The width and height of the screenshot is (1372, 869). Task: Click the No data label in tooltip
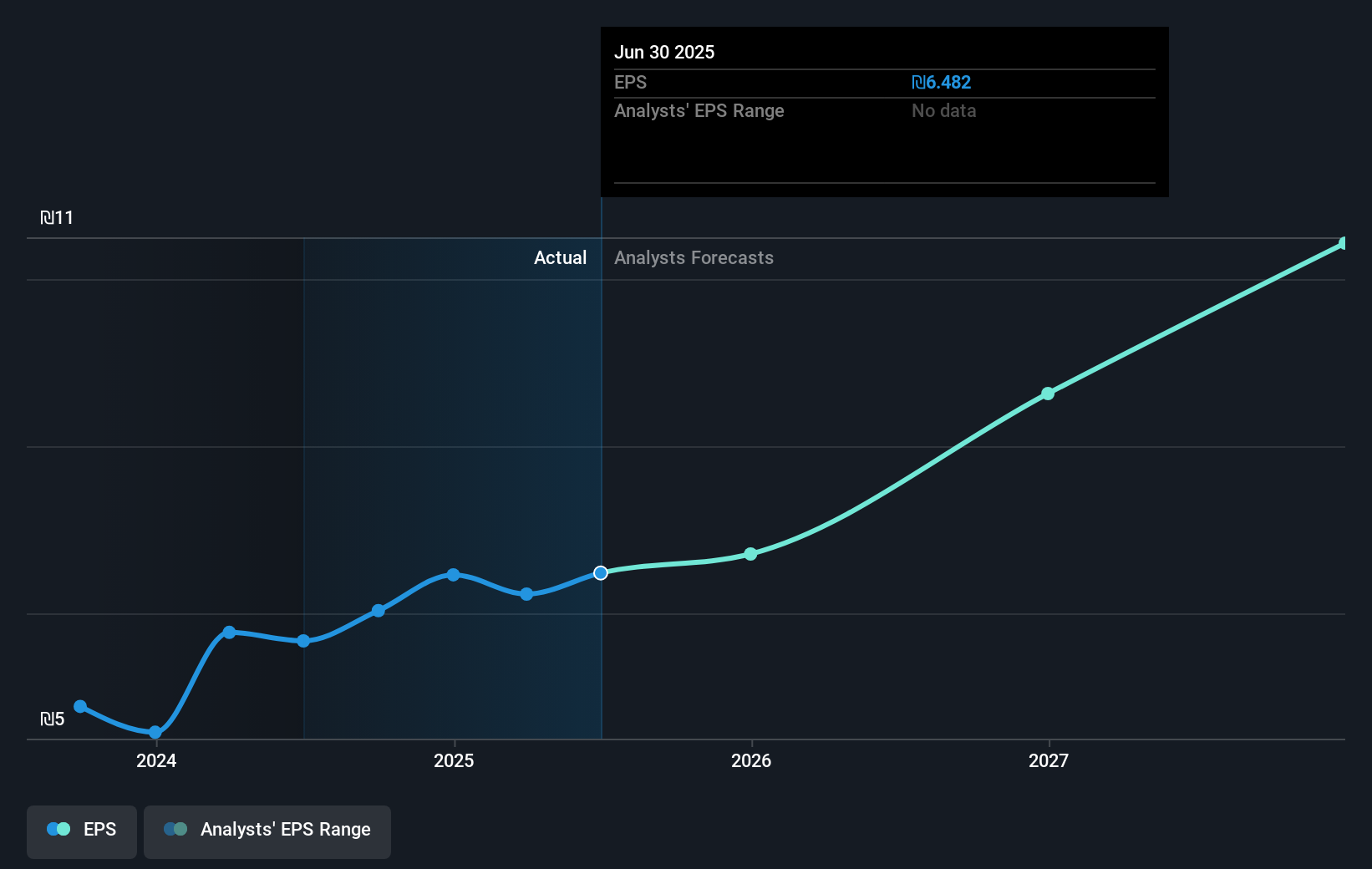click(x=943, y=110)
